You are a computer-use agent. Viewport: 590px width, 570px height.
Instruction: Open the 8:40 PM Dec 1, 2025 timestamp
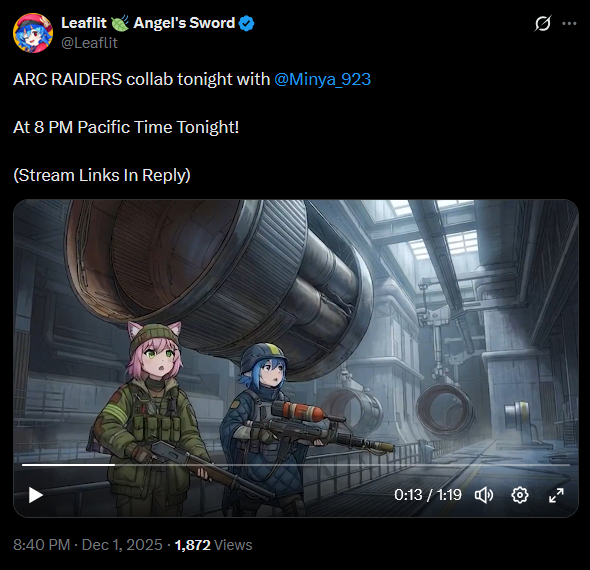click(x=88, y=545)
